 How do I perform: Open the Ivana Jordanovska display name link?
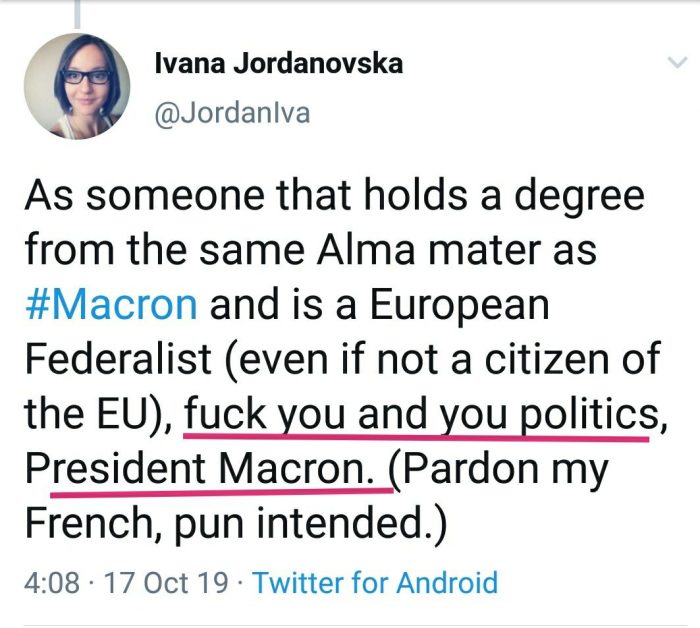pyautogui.click(x=279, y=64)
